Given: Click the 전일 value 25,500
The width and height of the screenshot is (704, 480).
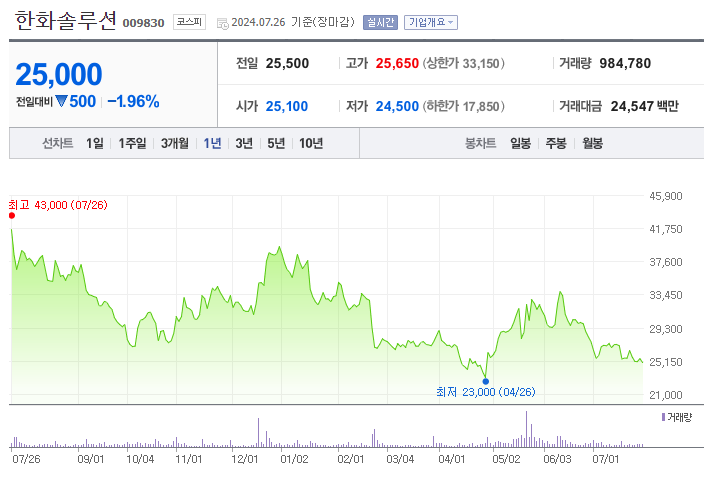Looking at the screenshot, I should pos(287,63).
